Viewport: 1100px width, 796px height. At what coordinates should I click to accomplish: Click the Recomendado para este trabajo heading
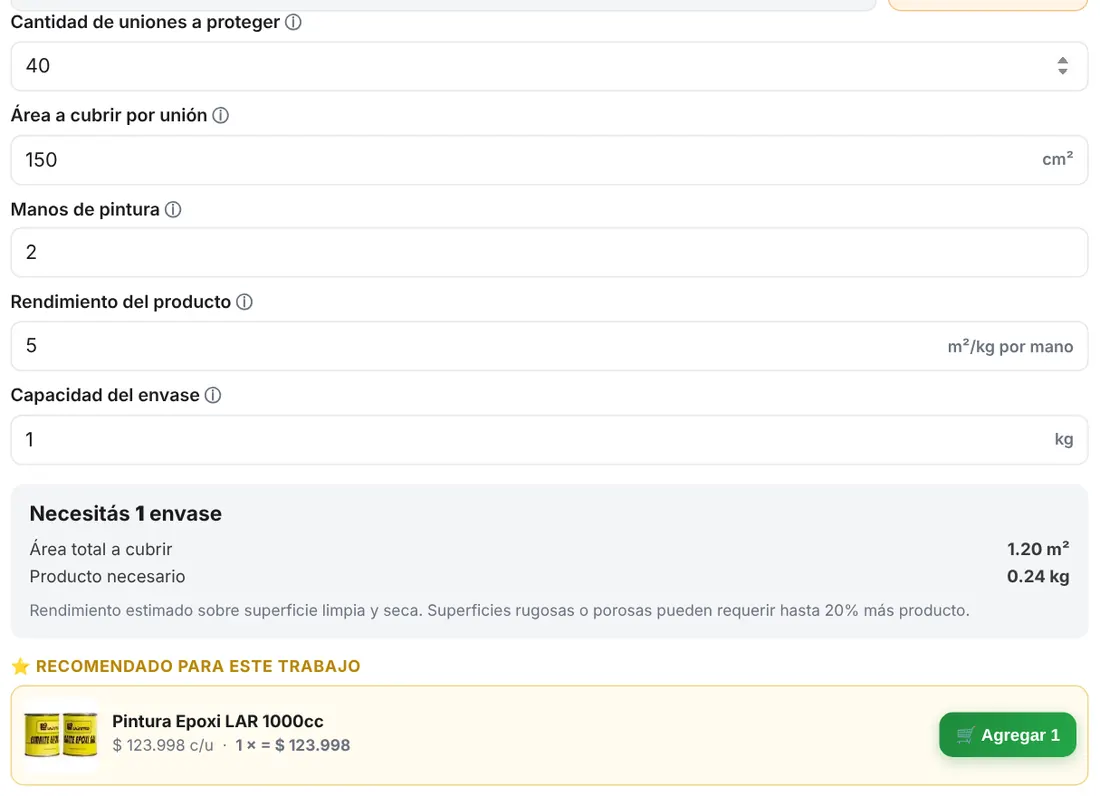pos(198,666)
